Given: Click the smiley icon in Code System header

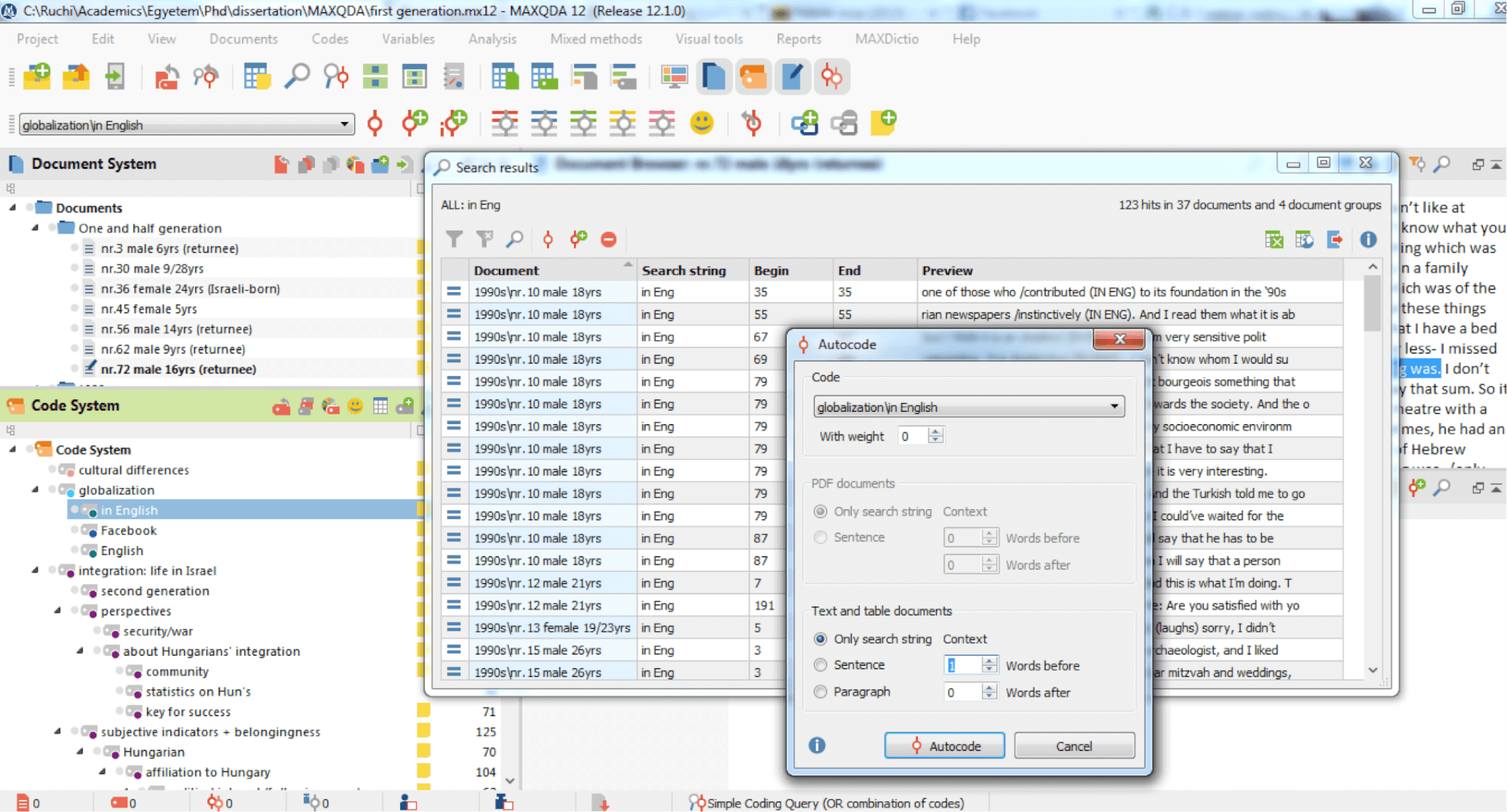Looking at the screenshot, I should (x=355, y=407).
